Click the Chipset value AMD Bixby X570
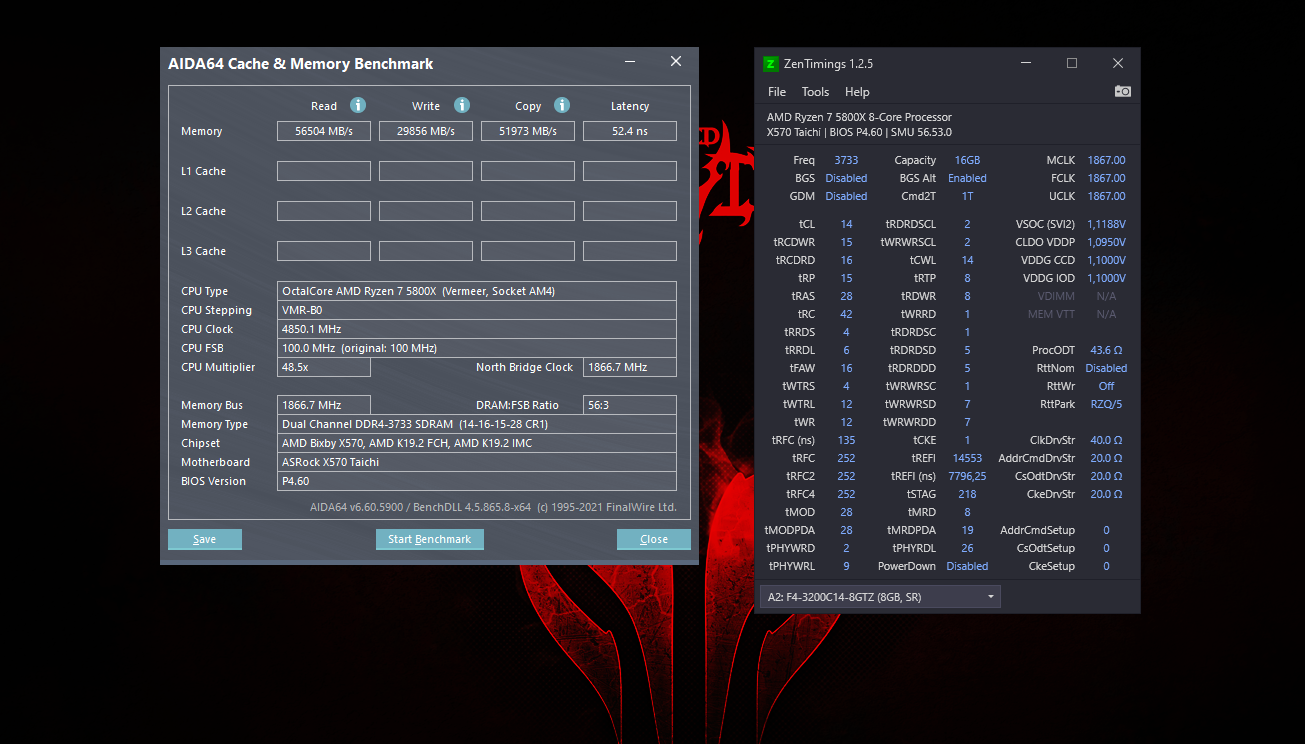 point(477,443)
